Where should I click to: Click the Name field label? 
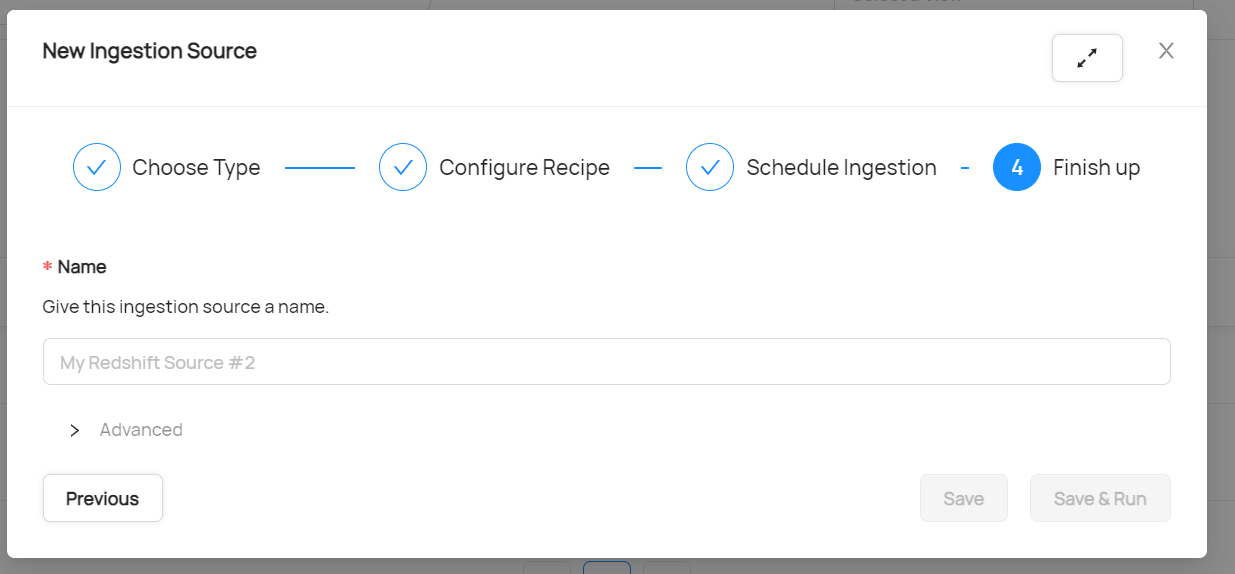pyautogui.click(x=82, y=267)
